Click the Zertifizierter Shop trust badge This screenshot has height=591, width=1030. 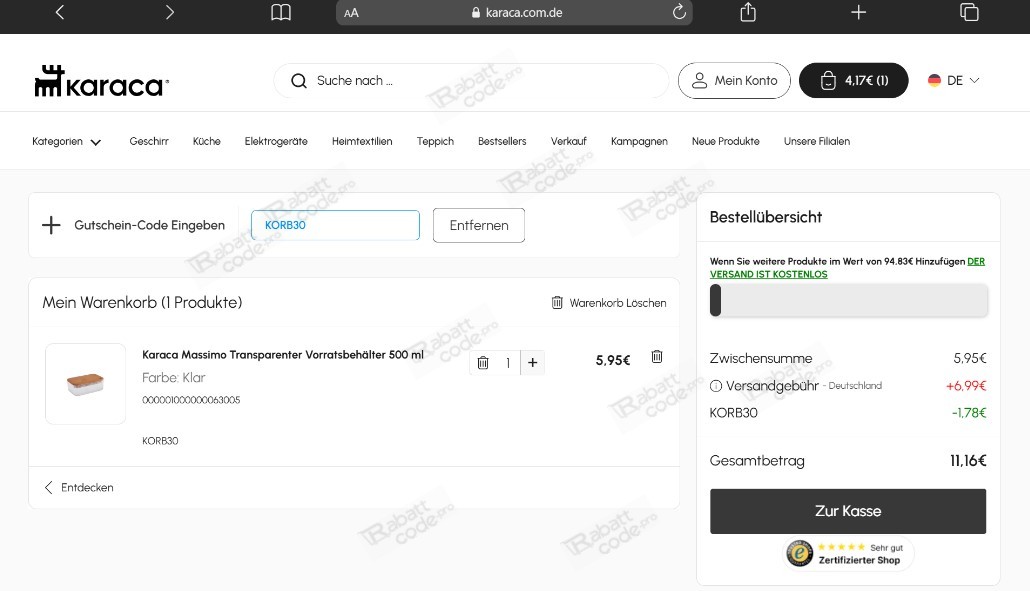(x=848, y=554)
